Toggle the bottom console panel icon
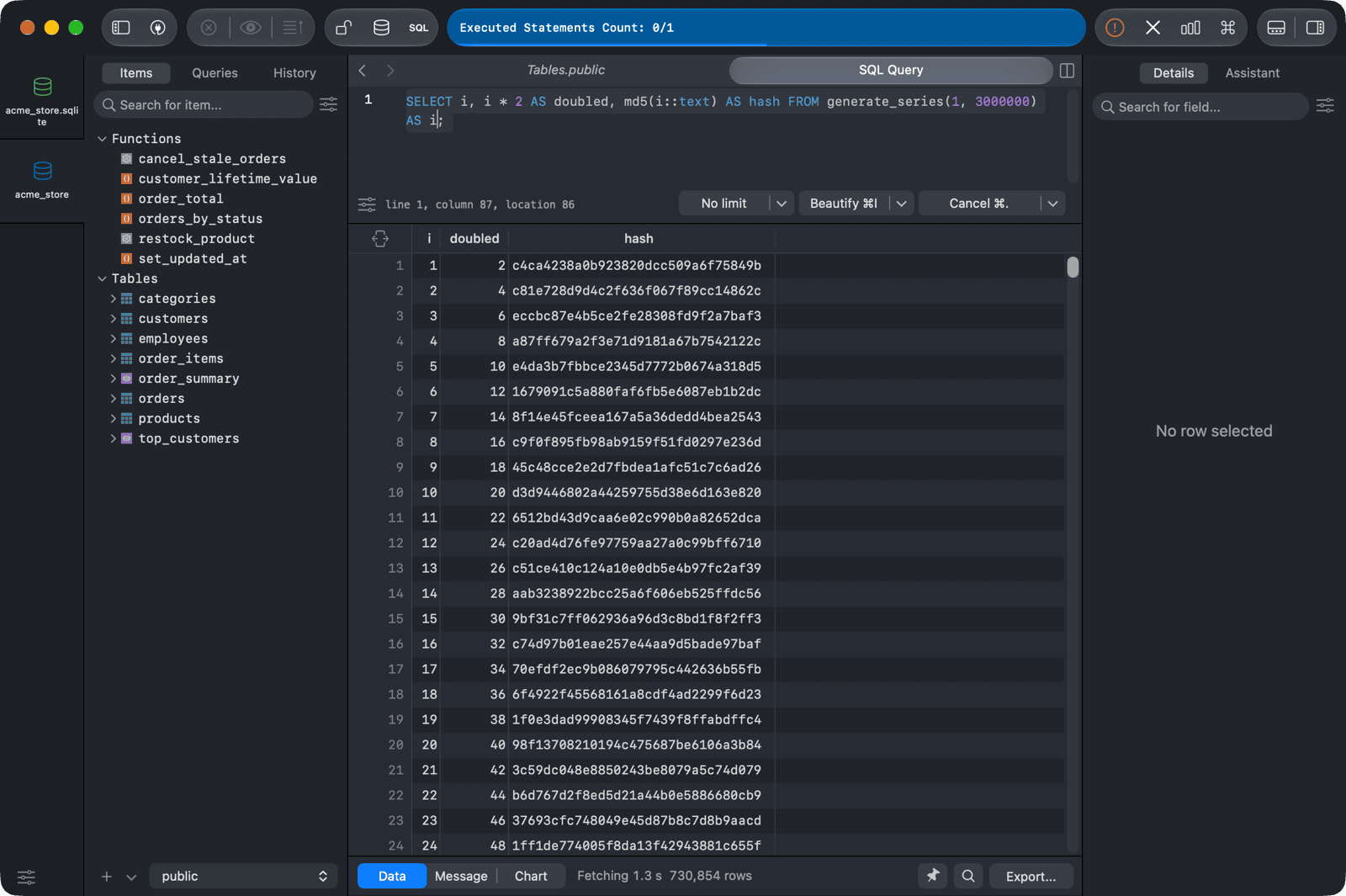This screenshot has width=1346, height=896. pyautogui.click(x=1276, y=28)
